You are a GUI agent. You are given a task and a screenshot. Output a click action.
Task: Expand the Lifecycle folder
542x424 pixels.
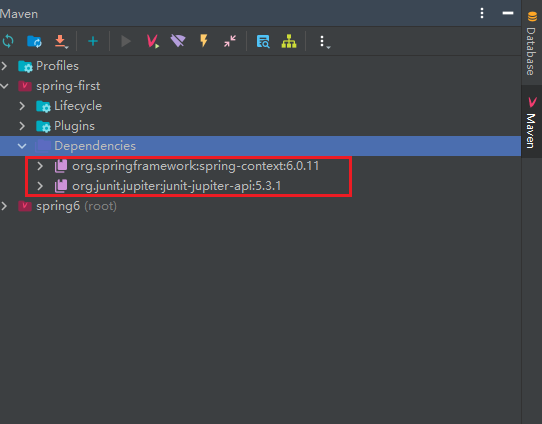(22, 106)
